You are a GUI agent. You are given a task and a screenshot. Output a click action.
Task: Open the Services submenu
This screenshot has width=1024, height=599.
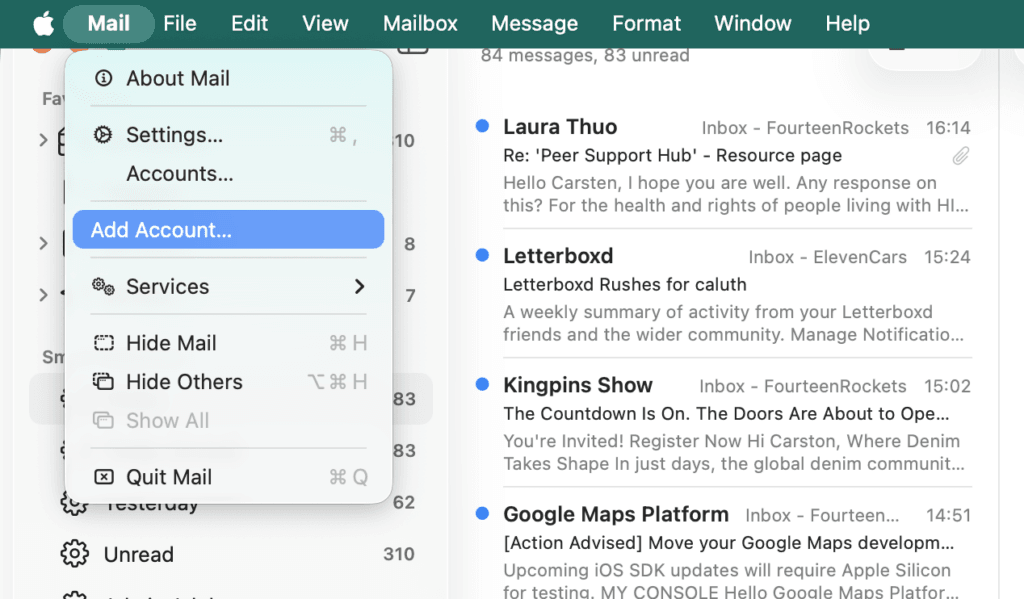coord(228,286)
